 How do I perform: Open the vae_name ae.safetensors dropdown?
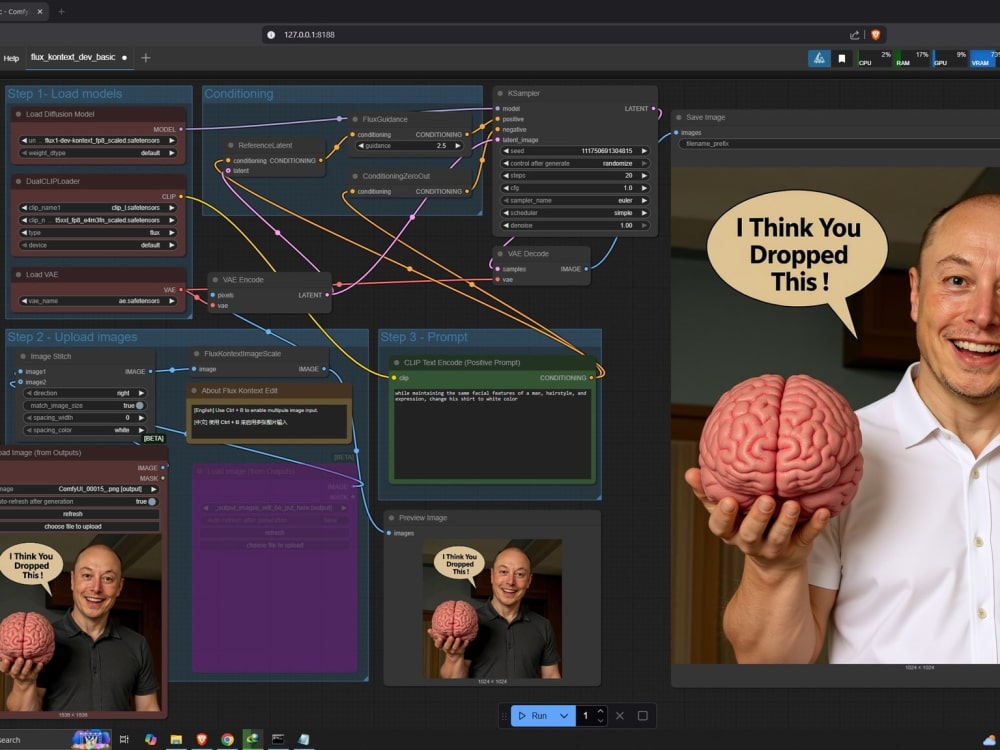coord(98,301)
